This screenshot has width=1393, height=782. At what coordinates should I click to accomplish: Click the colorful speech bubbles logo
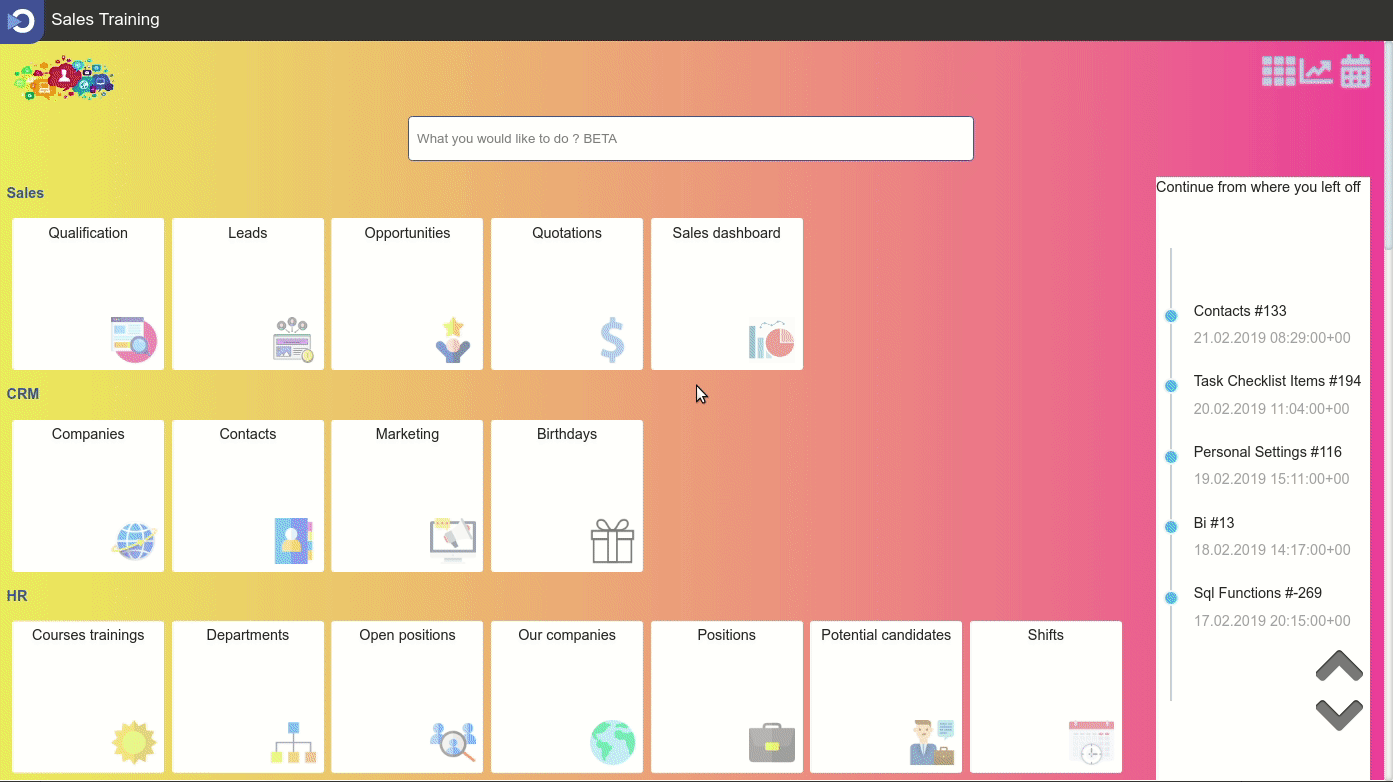click(64, 78)
